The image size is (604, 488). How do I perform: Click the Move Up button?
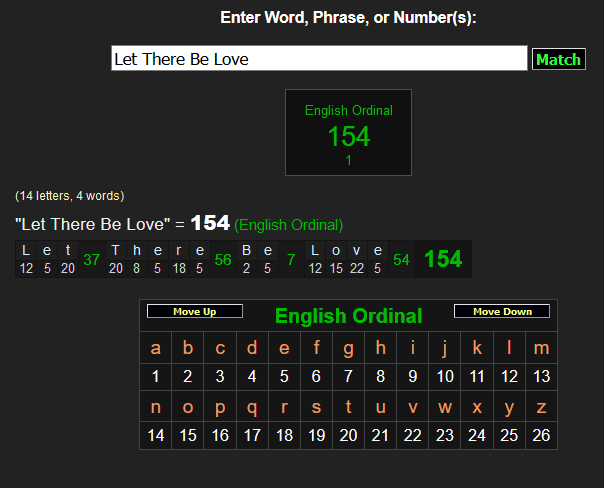click(194, 312)
